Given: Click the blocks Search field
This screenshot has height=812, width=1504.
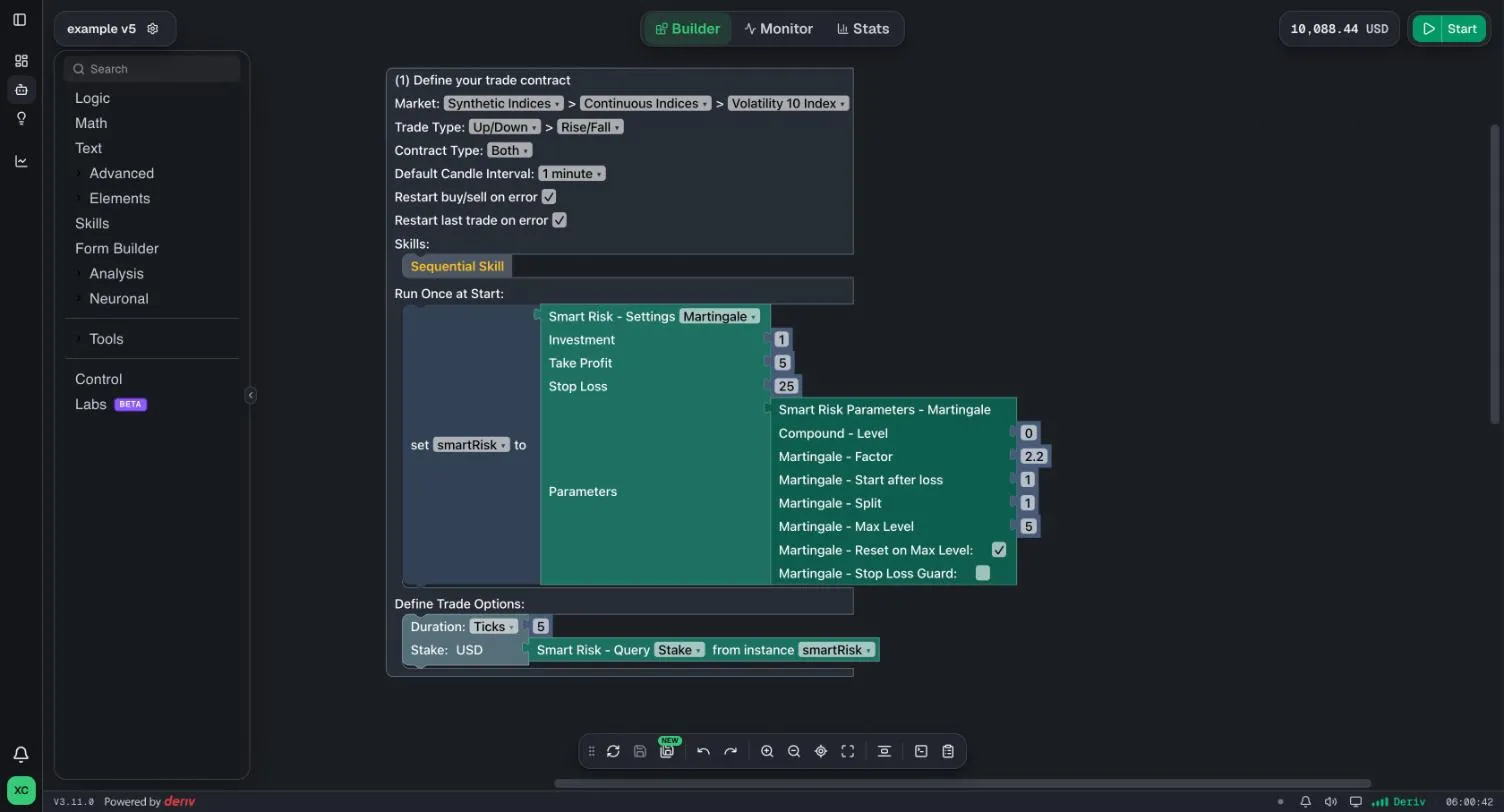Looking at the screenshot, I should (x=152, y=69).
